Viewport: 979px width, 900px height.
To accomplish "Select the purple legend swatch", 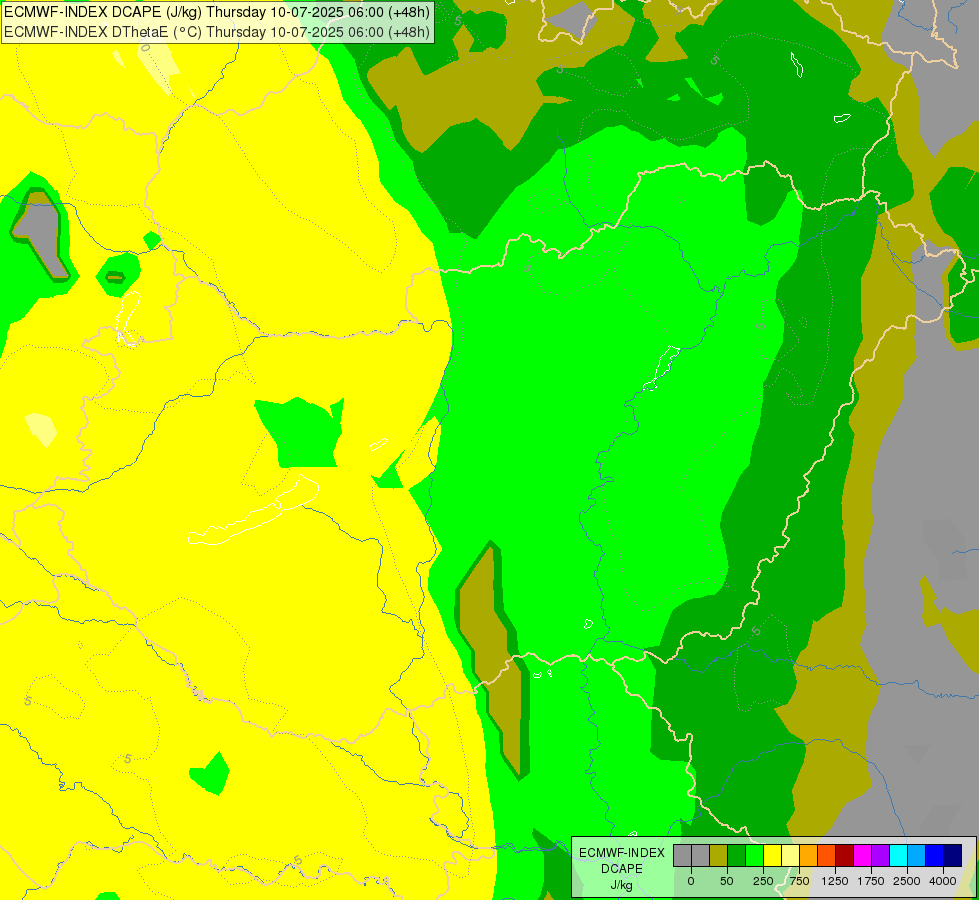I will pos(881,856).
